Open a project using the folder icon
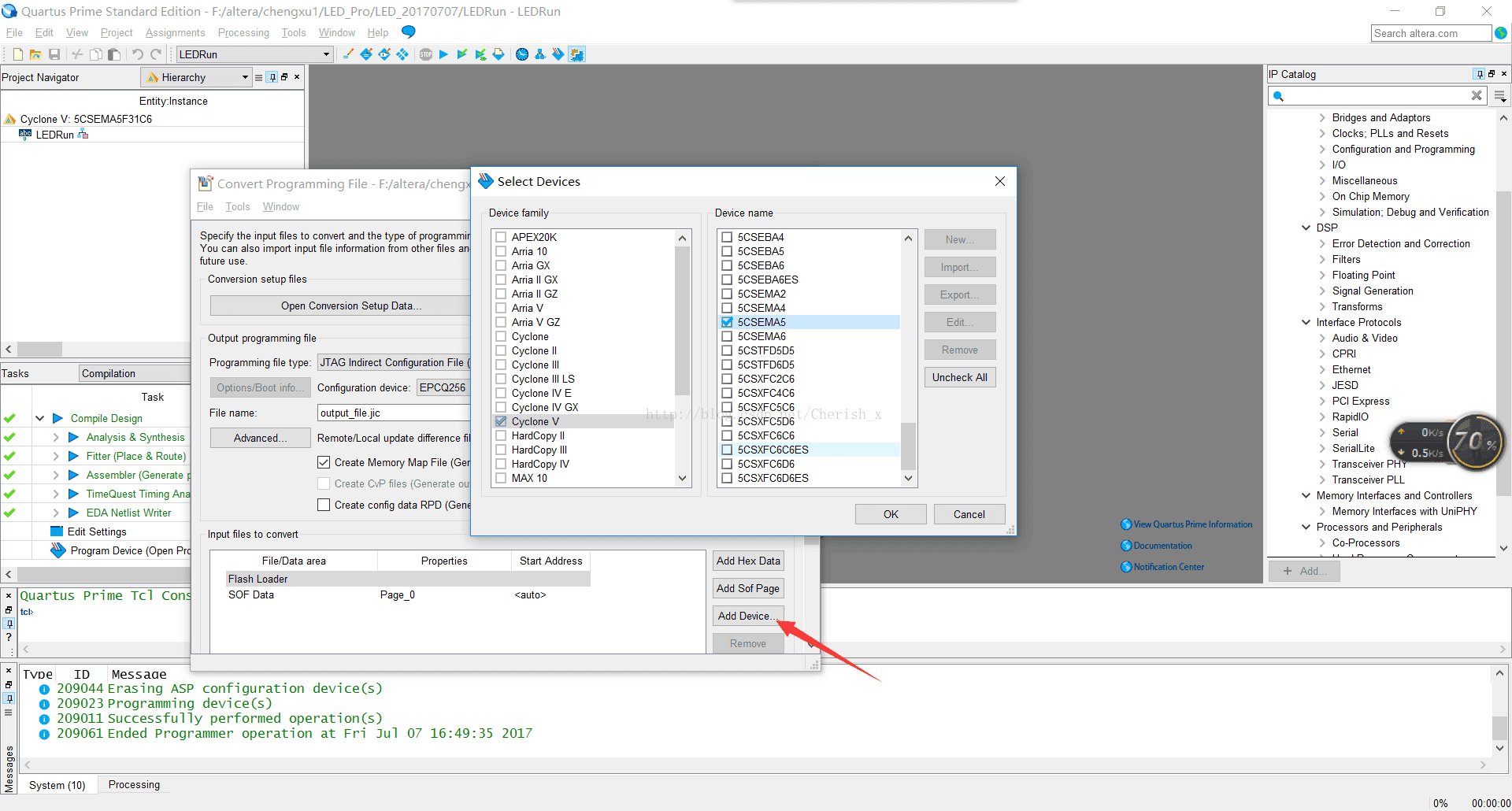The image size is (1512, 811). pos(35,54)
